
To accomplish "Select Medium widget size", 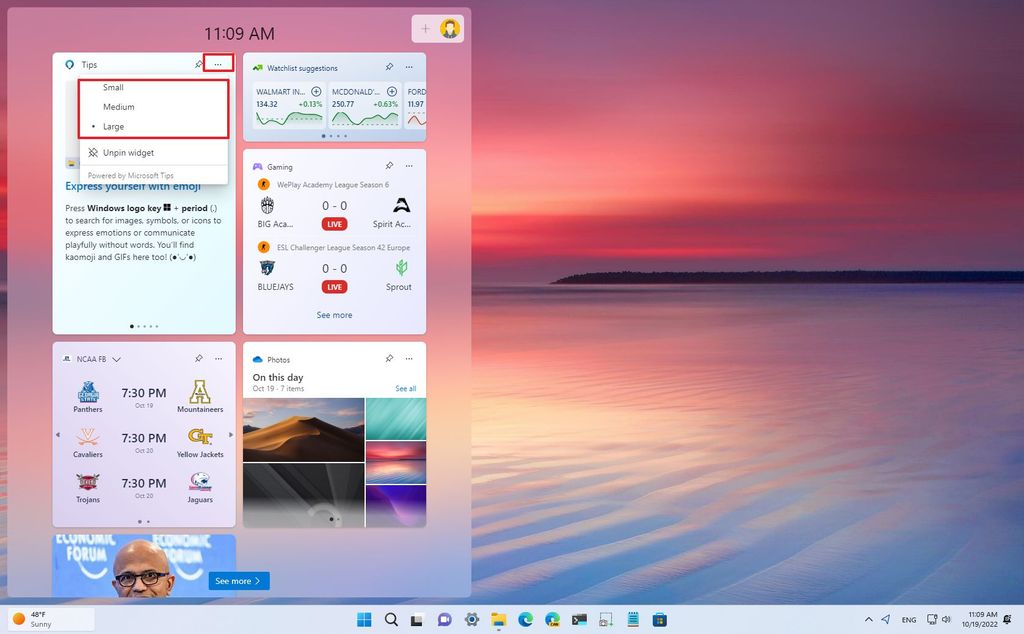I will [x=118, y=107].
